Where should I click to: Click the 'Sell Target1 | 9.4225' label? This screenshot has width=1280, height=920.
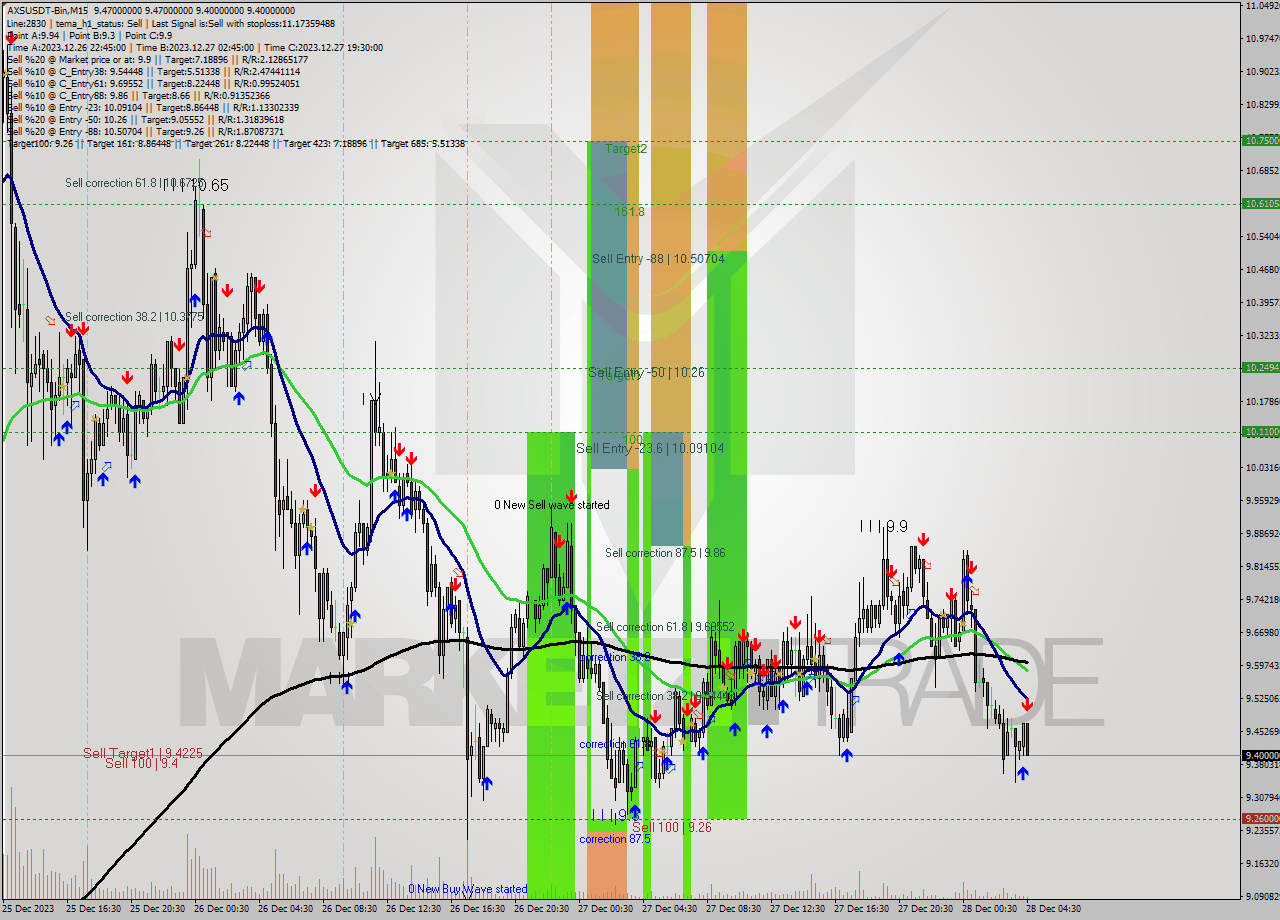click(143, 753)
